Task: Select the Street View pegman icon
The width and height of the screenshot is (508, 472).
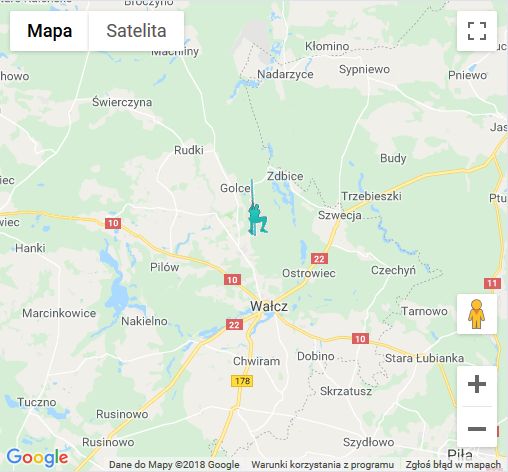Action: point(477,314)
